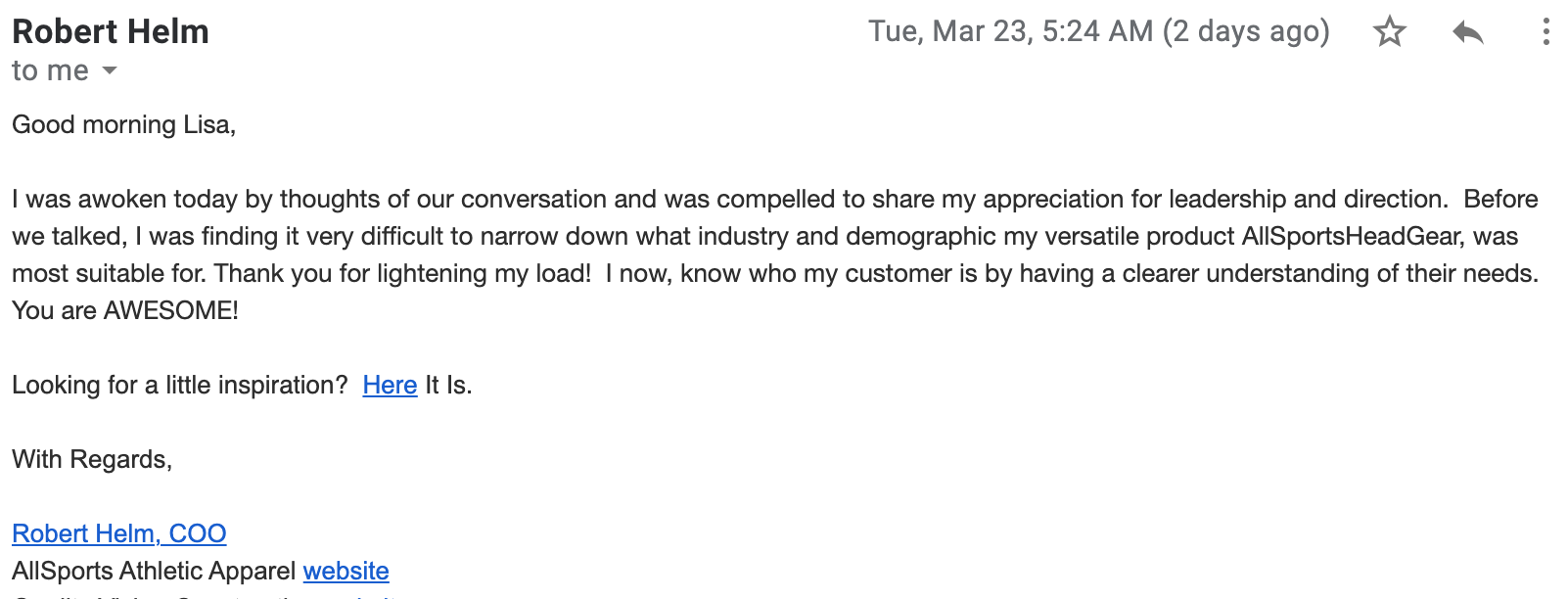Viewport: 1568px width, 599px height.
Task: Click the reply arrow icon
Action: (x=1467, y=32)
